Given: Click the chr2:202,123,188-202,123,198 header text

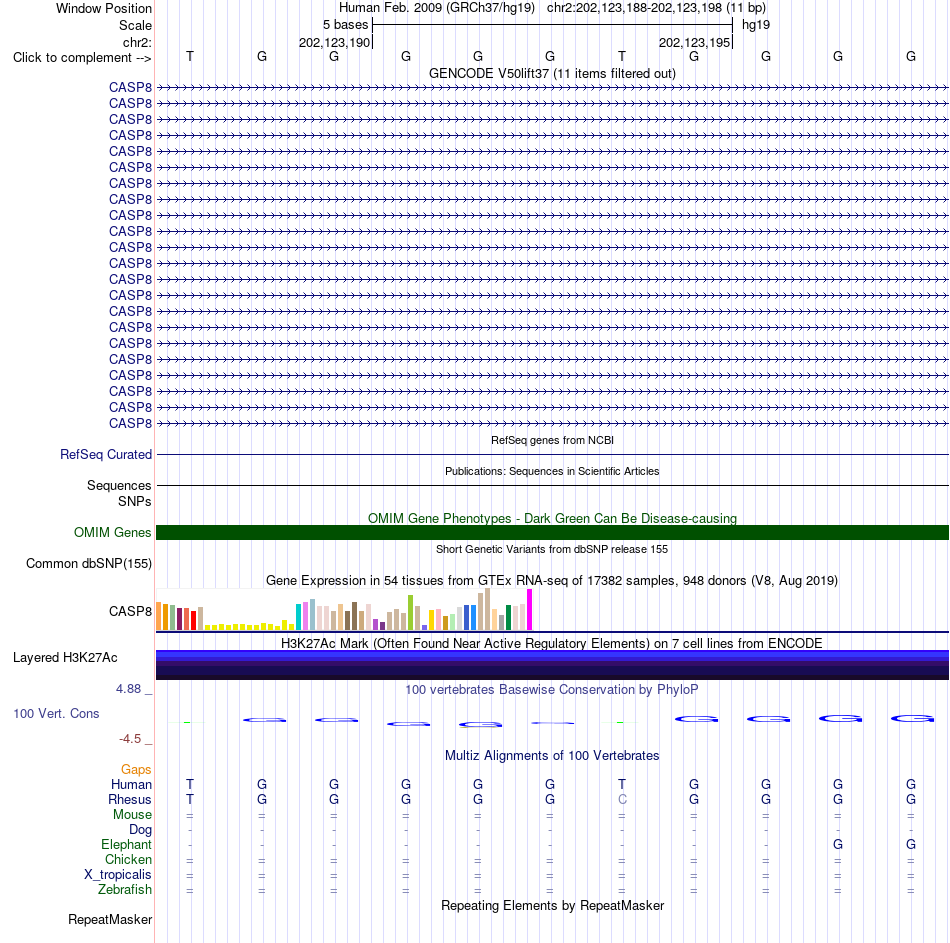Looking at the screenshot, I should point(656,8).
